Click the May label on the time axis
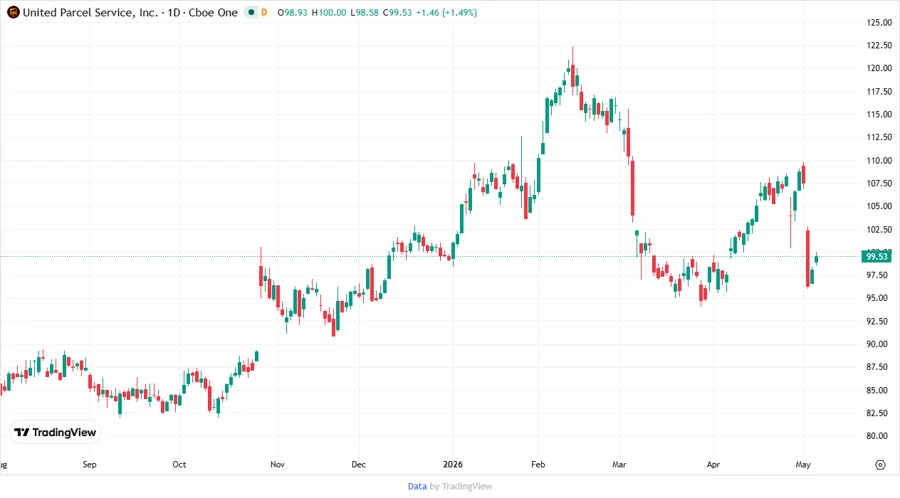Image resolution: width=900 pixels, height=498 pixels. coord(803,465)
